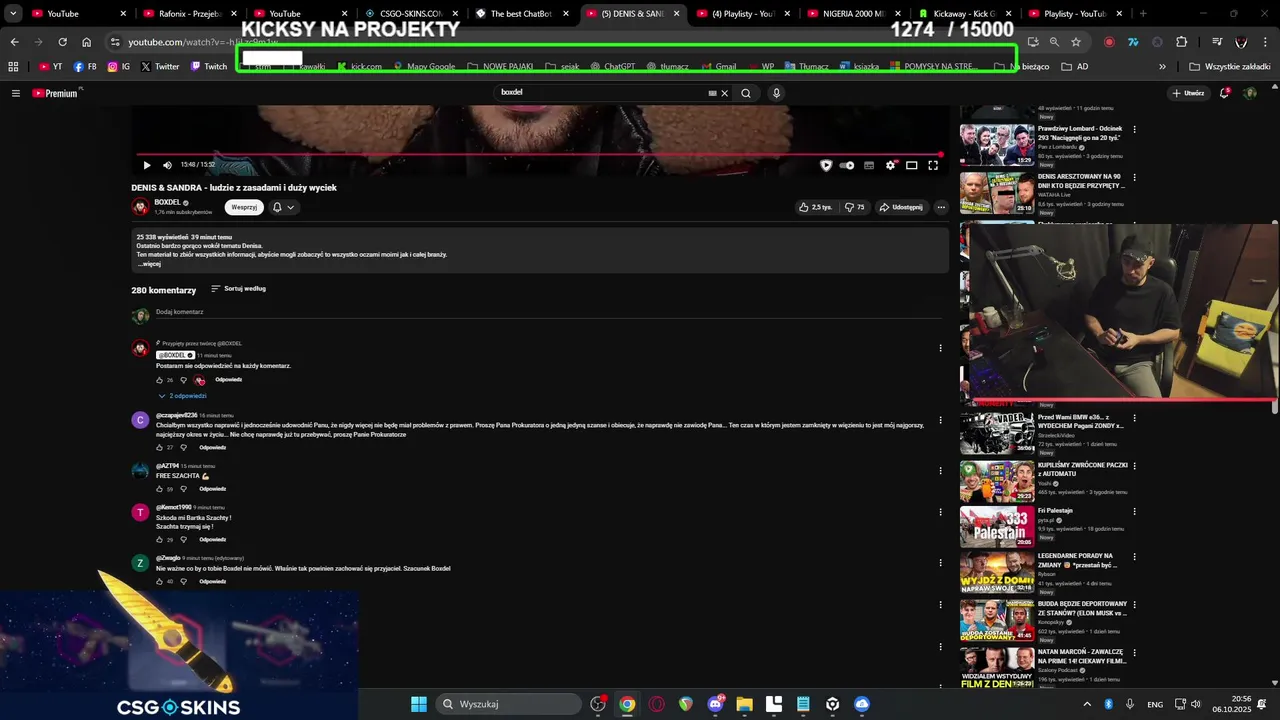
Task: Open Twitter bookmark
Action: click(x=160, y=67)
